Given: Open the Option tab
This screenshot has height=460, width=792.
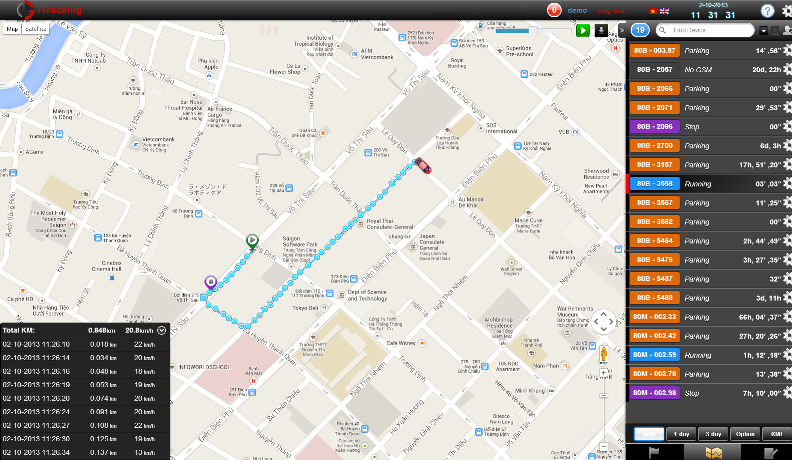Looking at the screenshot, I should (745, 434).
